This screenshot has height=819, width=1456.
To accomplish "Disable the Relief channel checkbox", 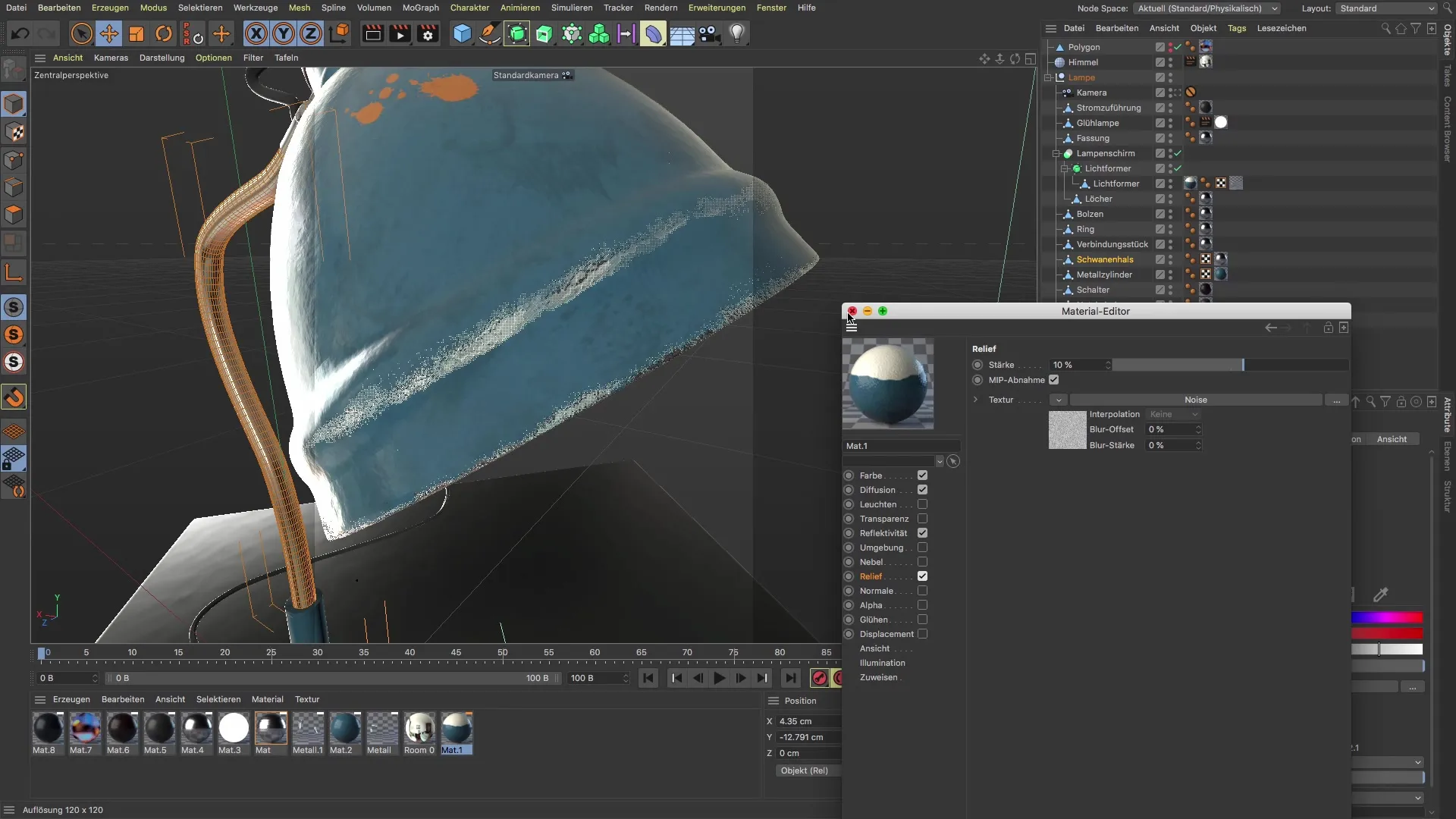I will 922,576.
